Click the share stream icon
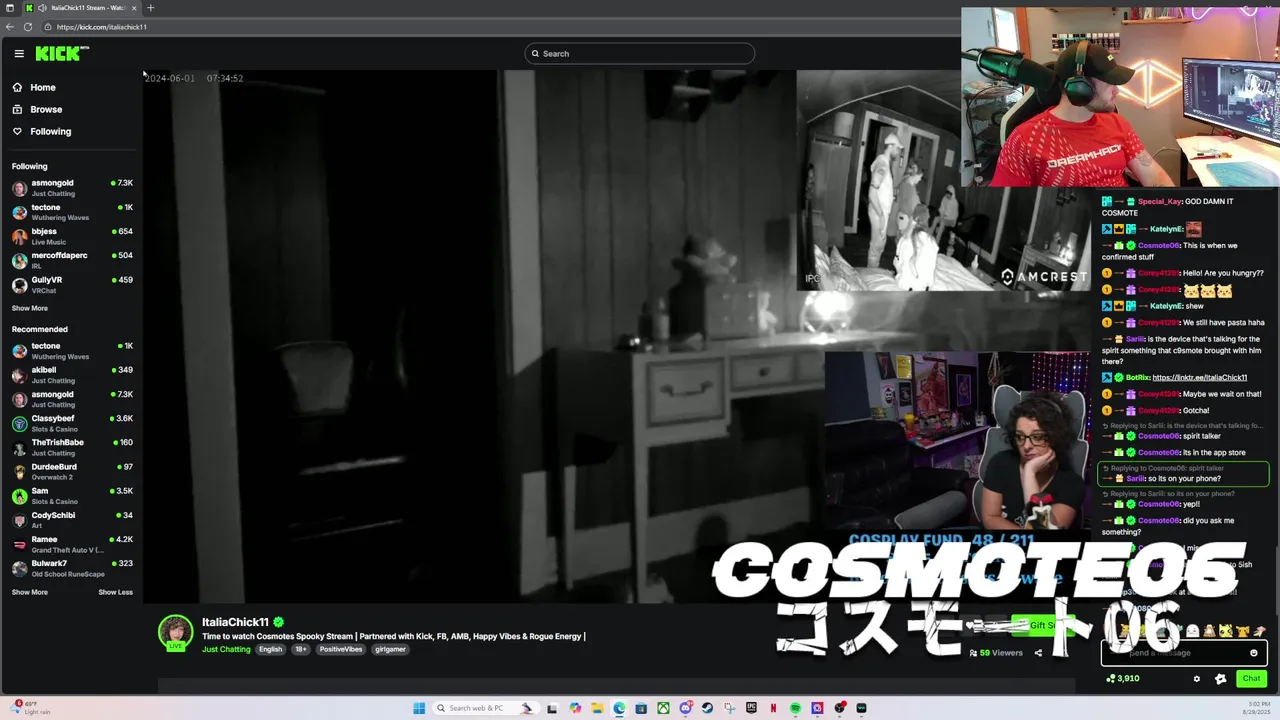The image size is (1280, 720). point(1038,653)
